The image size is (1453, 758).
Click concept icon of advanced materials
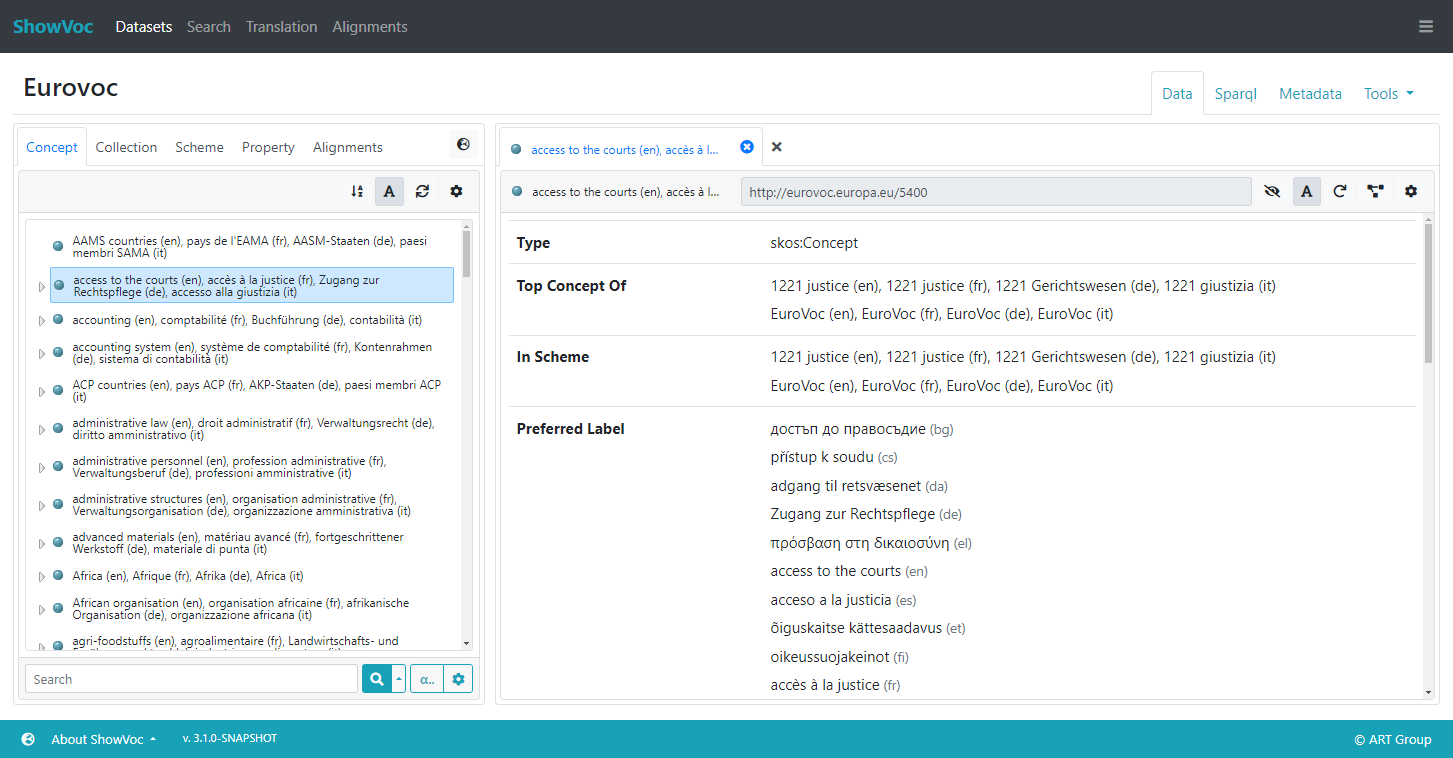tap(59, 542)
